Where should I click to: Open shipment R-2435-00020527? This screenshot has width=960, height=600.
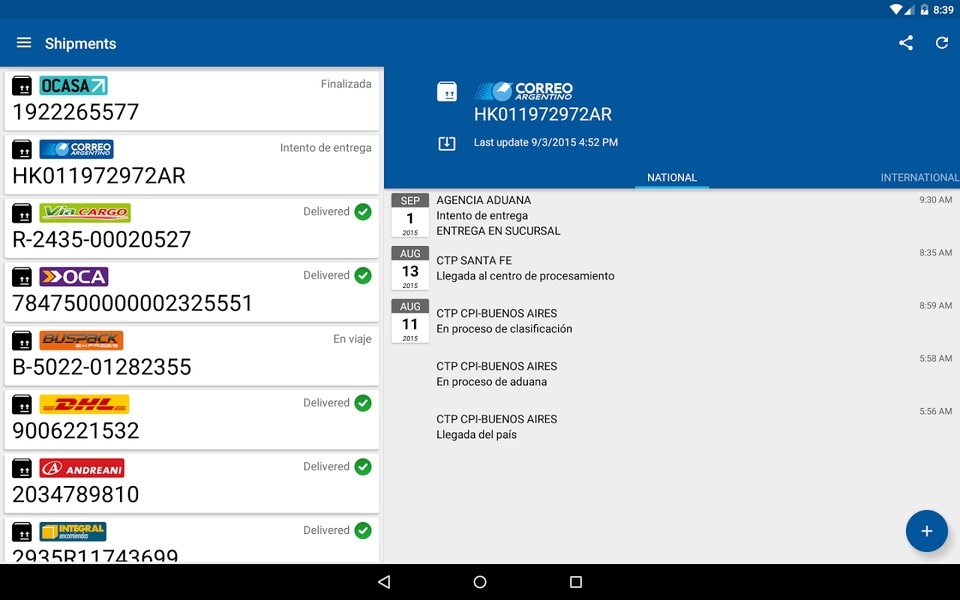192,228
